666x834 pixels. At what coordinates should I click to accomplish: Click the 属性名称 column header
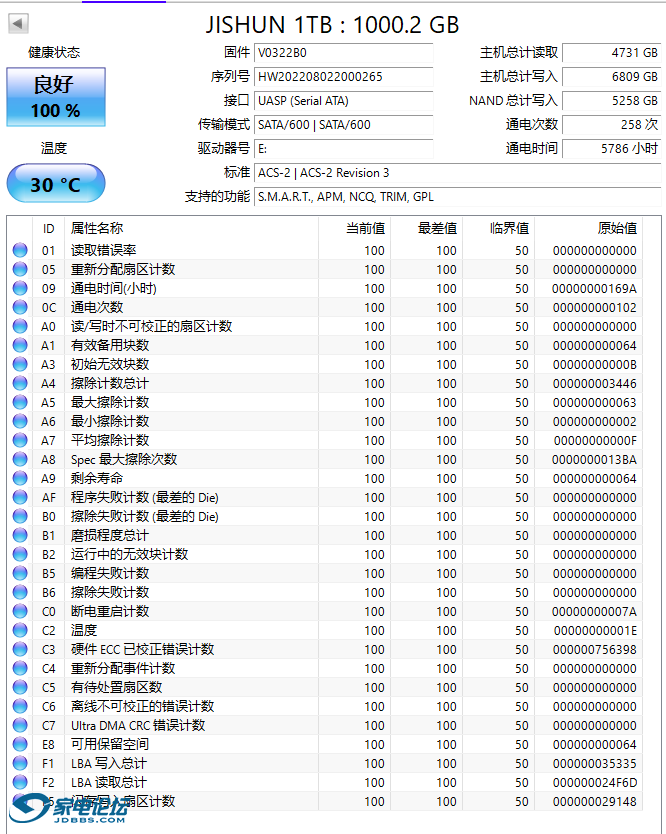click(x=192, y=229)
